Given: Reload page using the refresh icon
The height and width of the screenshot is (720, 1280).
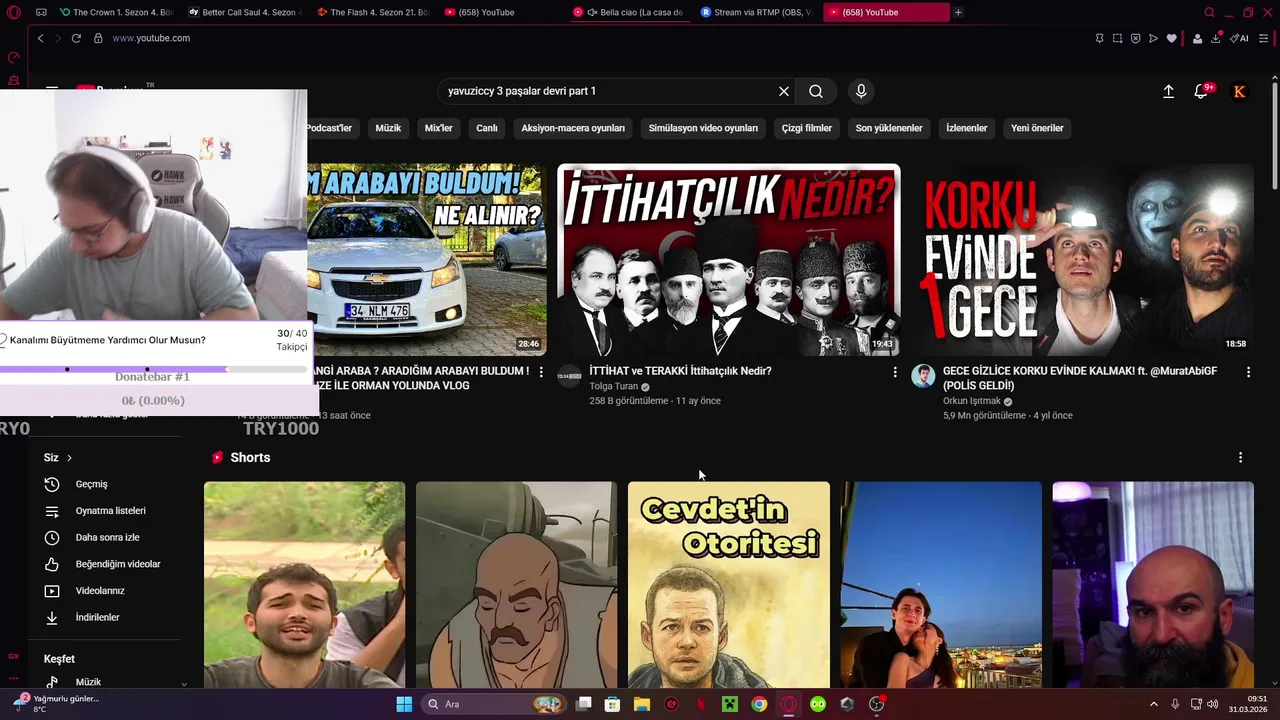Looking at the screenshot, I should coord(76,38).
